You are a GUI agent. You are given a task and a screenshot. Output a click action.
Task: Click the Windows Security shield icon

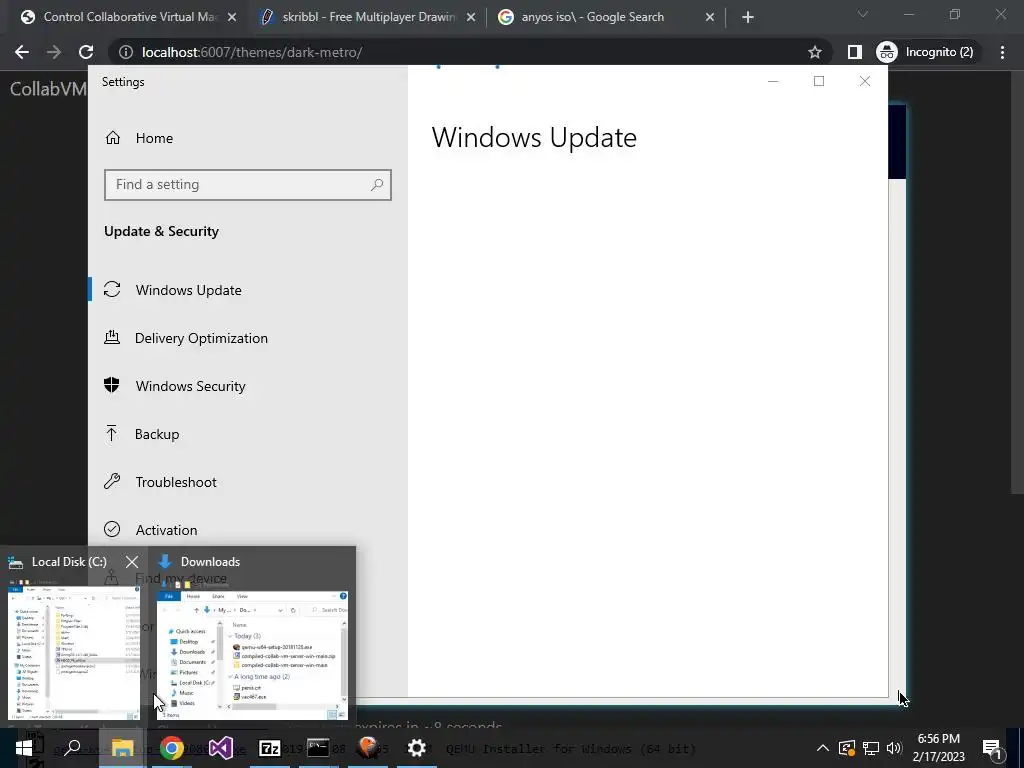click(x=112, y=385)
